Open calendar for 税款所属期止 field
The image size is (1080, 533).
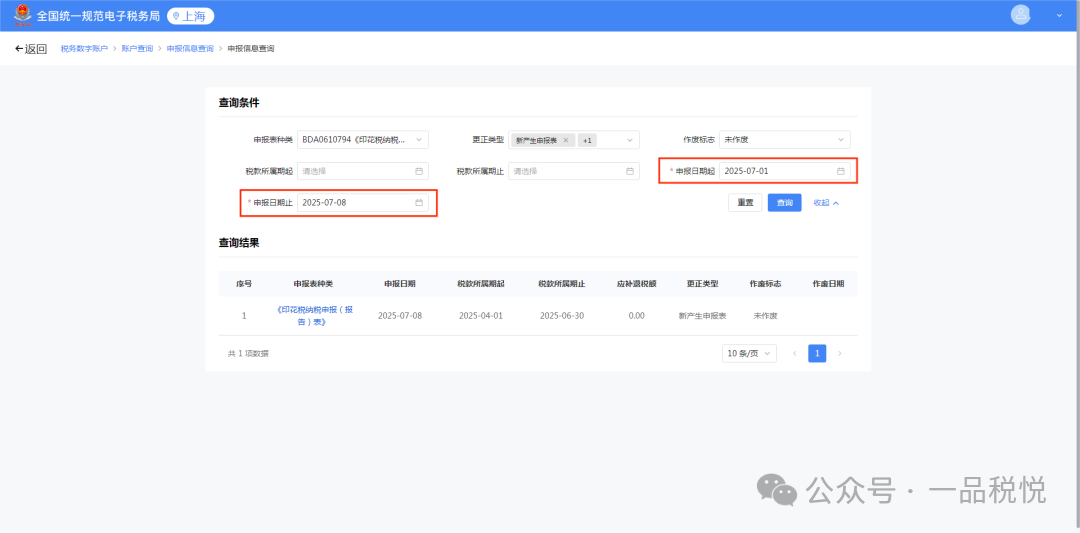click(x=630, y=171)
